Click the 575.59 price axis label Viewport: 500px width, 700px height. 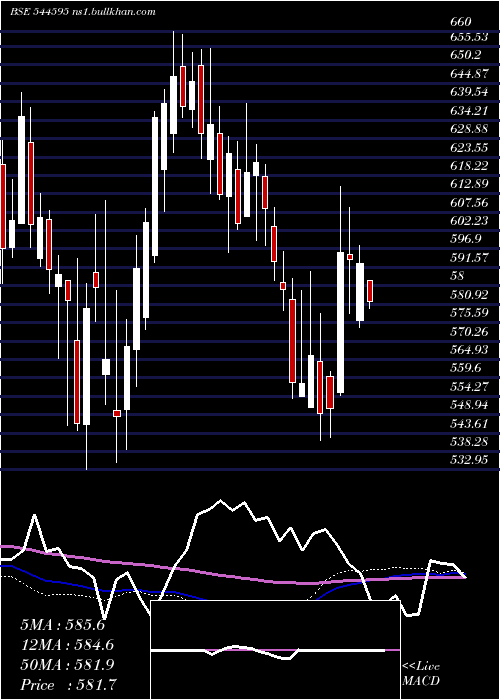point(469,313)
